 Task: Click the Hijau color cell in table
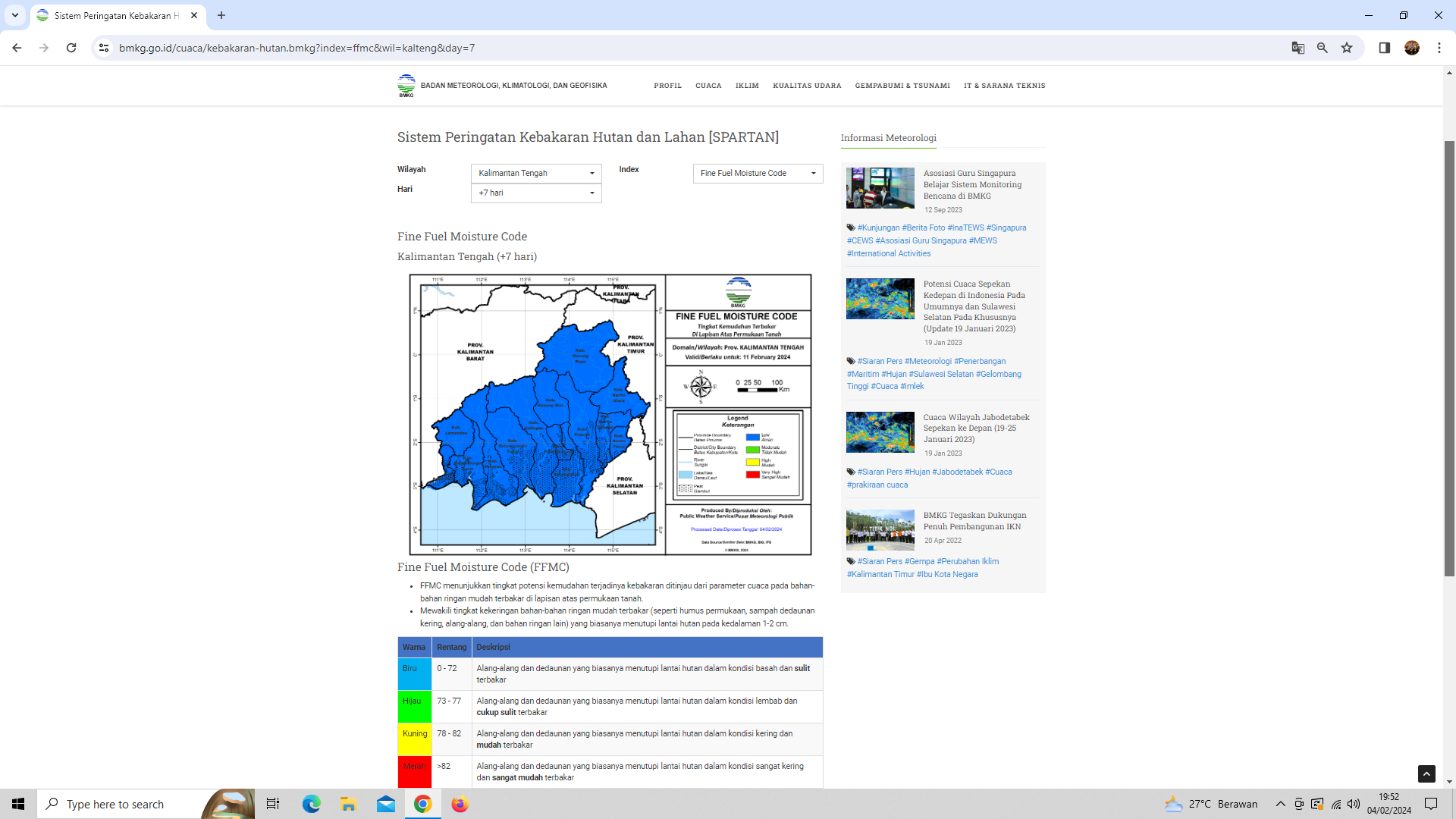[414, 707]
